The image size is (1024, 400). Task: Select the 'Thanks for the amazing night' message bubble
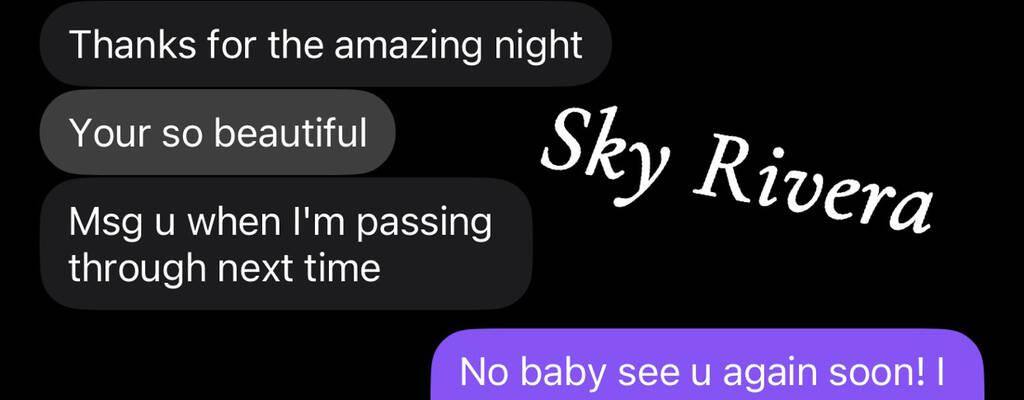pos(325,44)
